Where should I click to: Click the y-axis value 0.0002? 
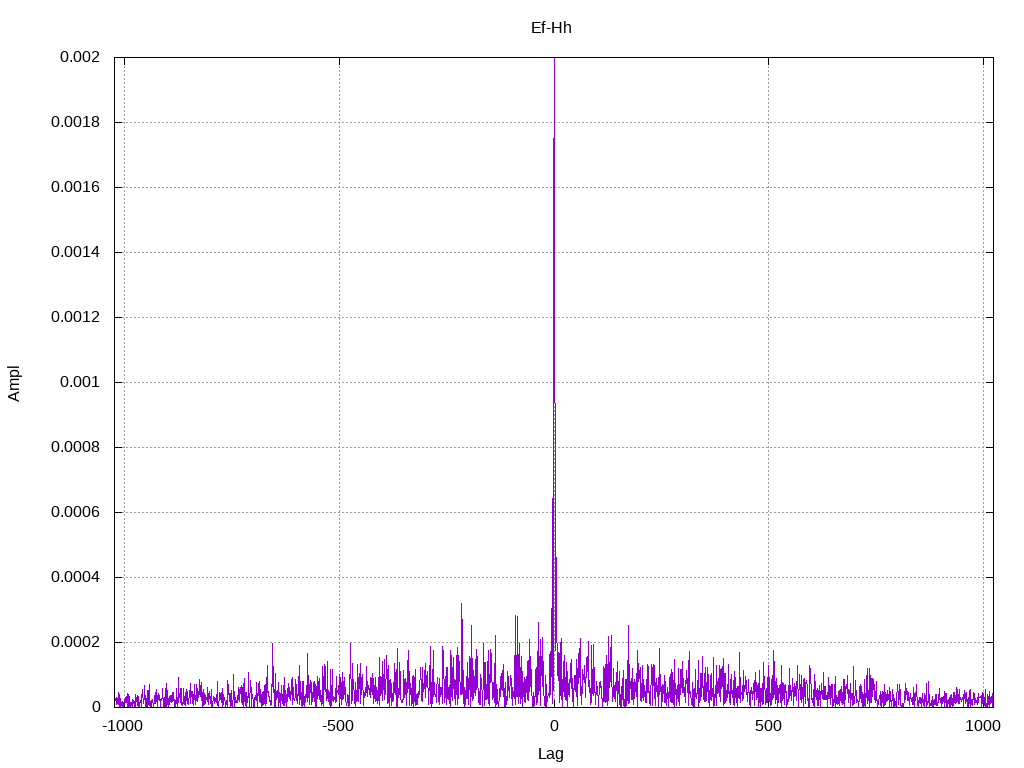pos(76,642)
